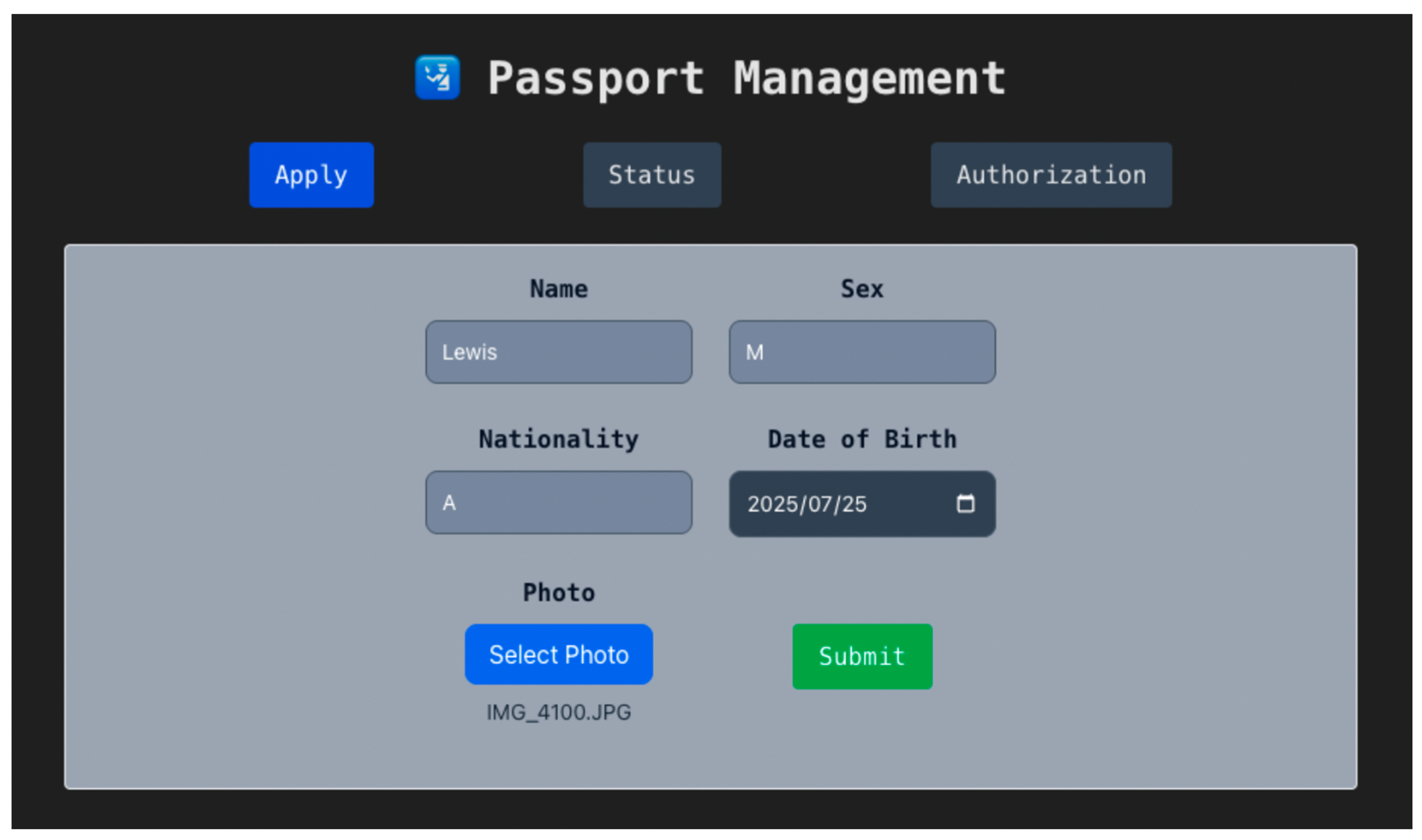
Task: Submit the passport application form
Action: click(x=862, y=656)
